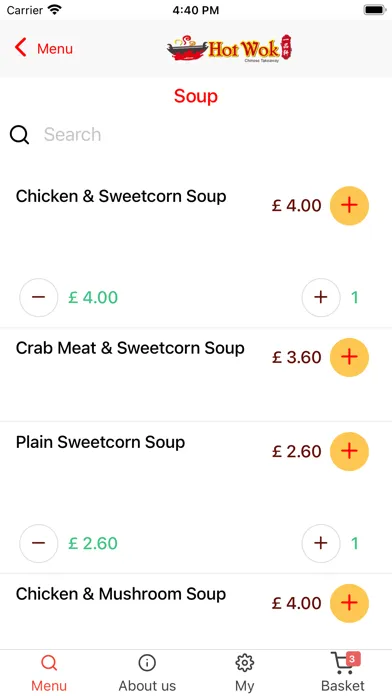Open the Basket tab
Screen dimensions: 392x696
click(x=343, y=673)
